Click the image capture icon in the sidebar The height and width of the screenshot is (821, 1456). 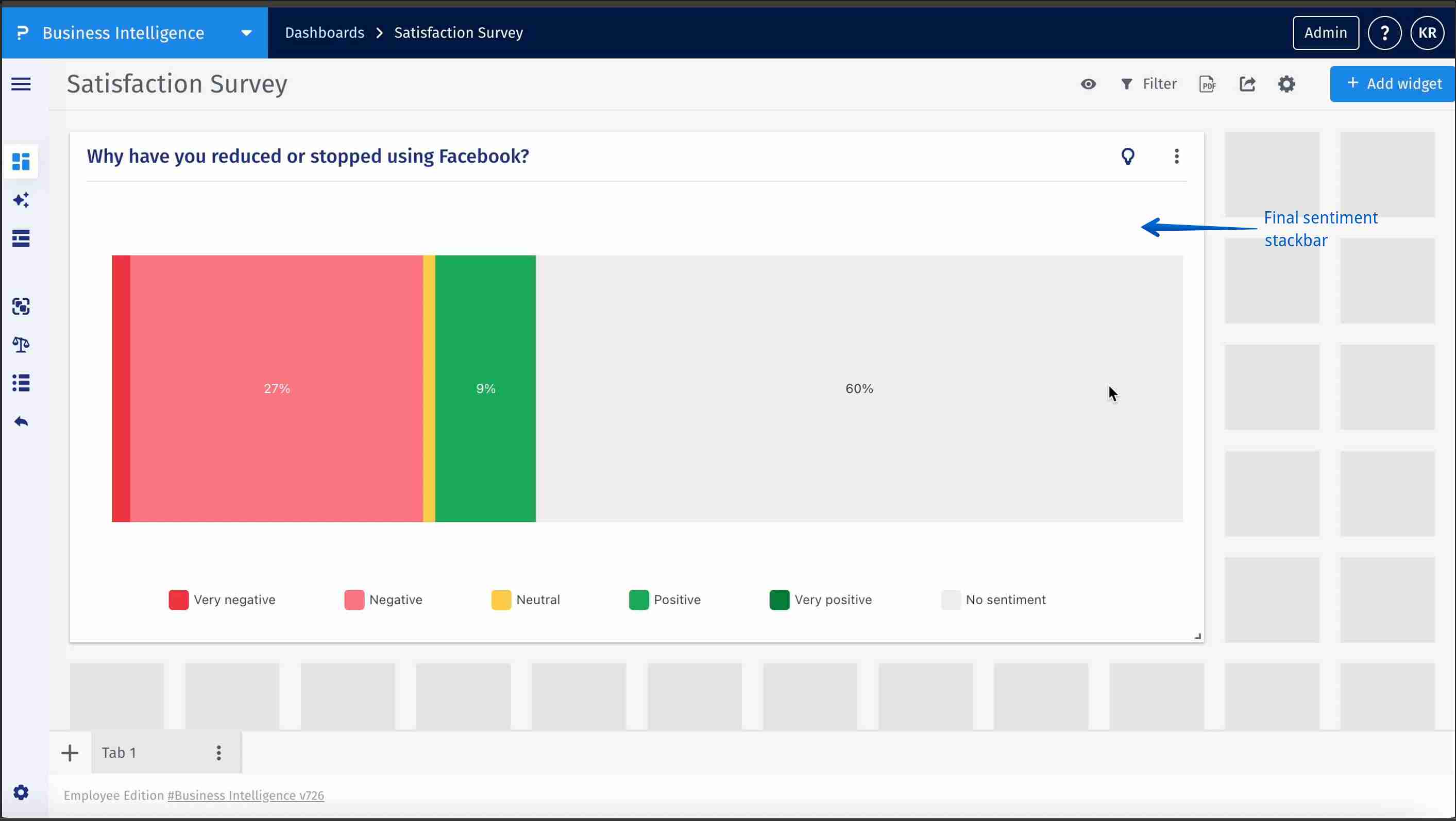click(21, 306)
